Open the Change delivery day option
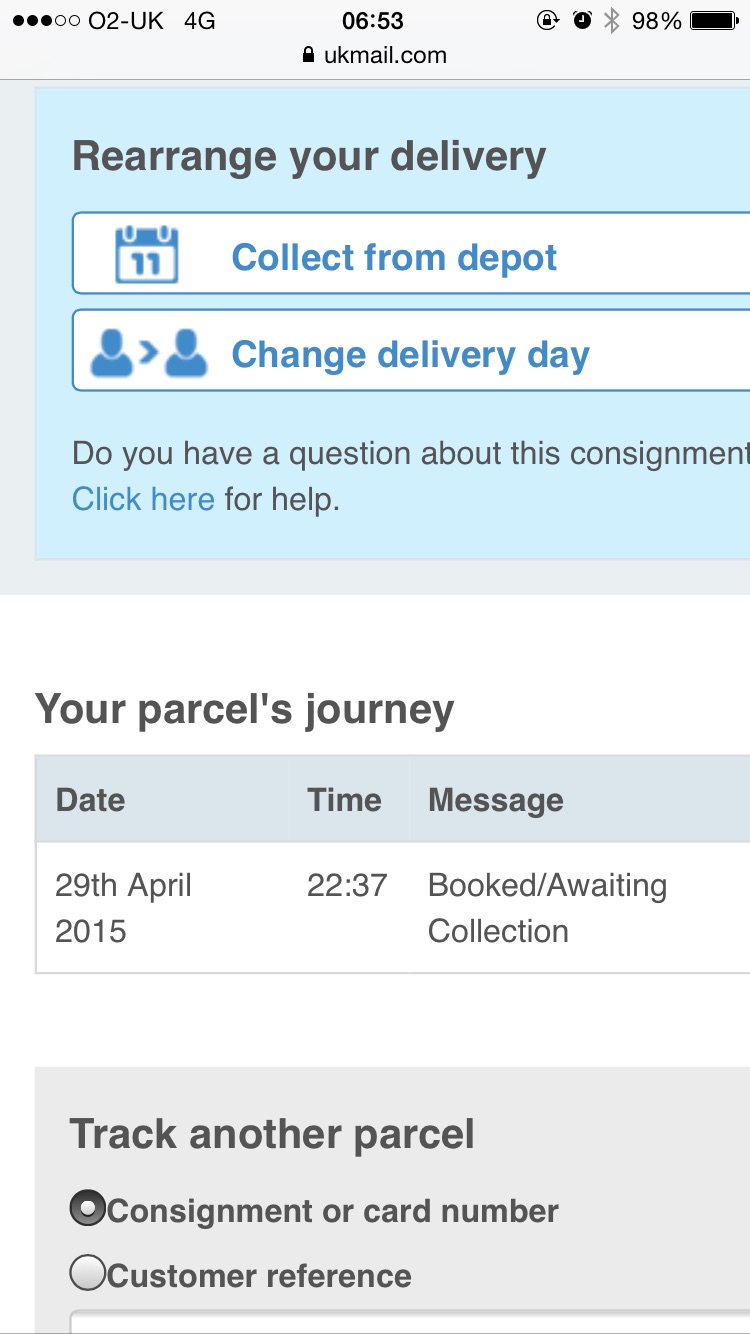The image size is (750, 1334). [411, 350]
